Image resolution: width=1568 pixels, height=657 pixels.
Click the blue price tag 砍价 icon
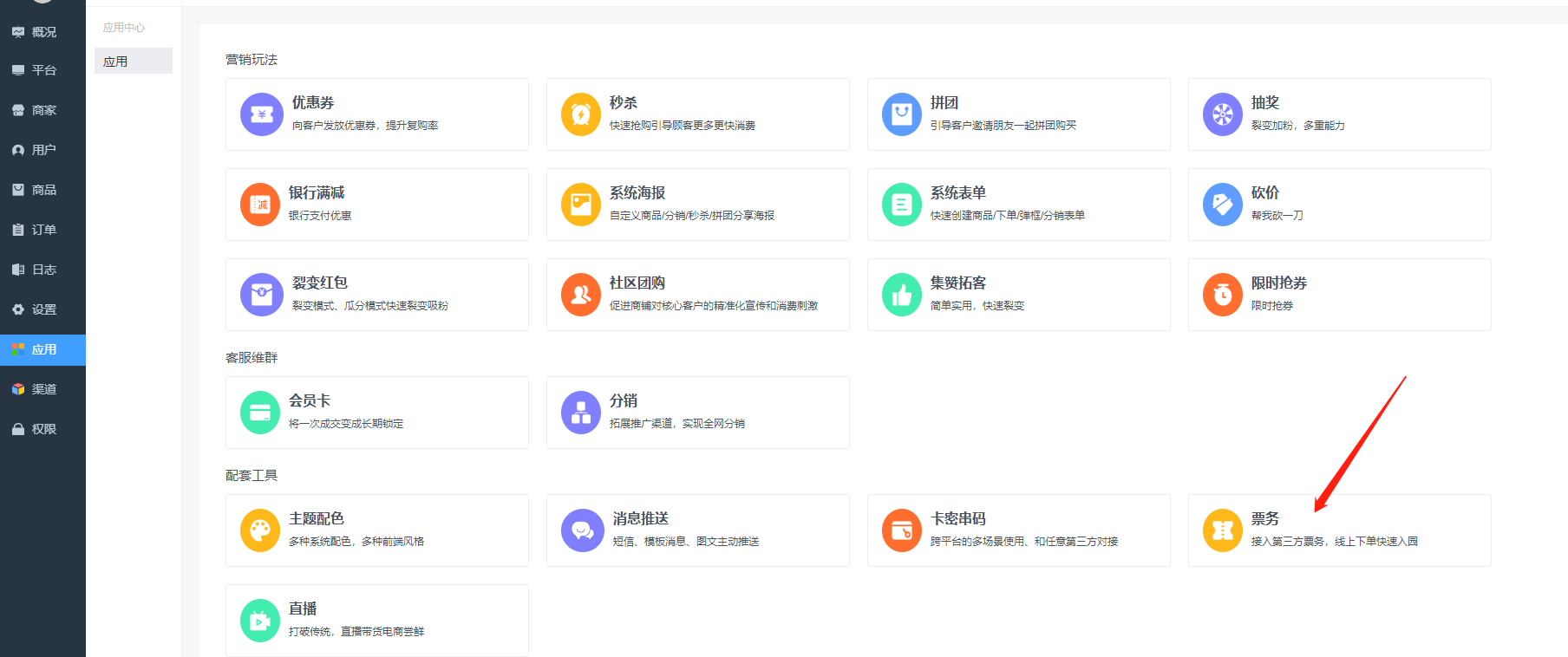tap(1223, 205)
